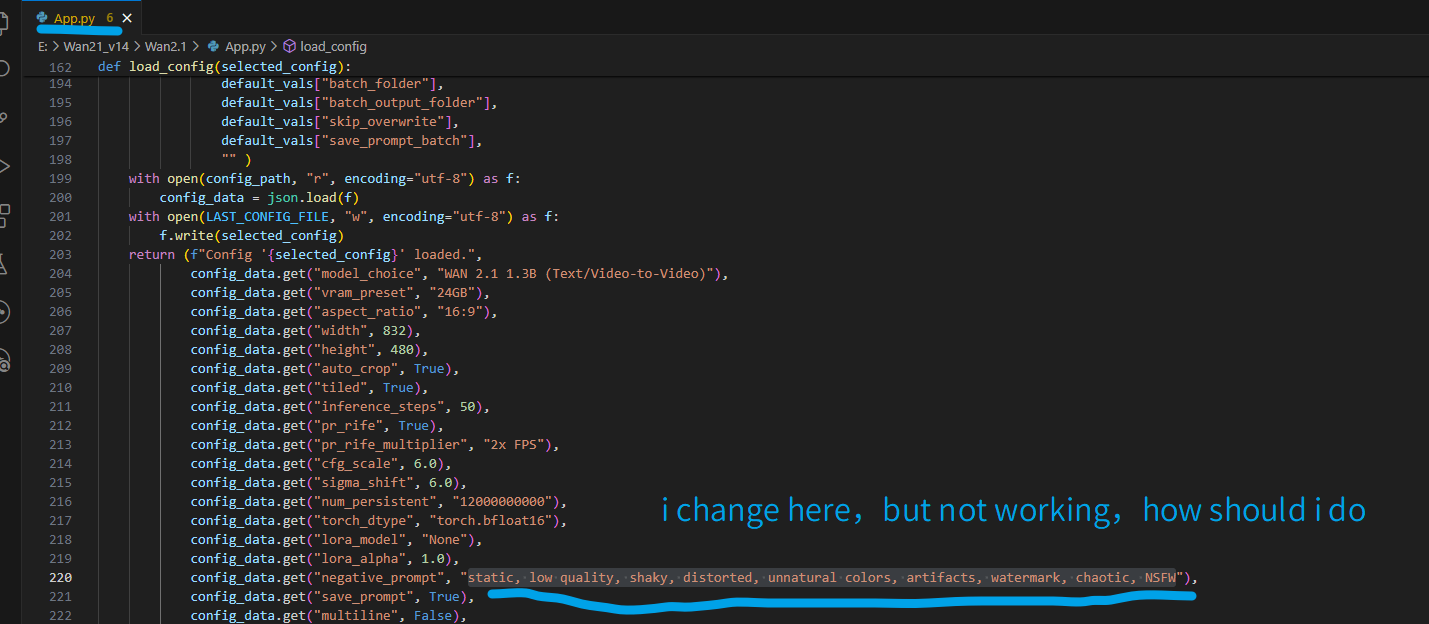Image resolution: width=1429 pixels, height=624 pixels.
Task: Click line number 199 in the gutter
Action: pyautogui.click(x=60, y=179)
